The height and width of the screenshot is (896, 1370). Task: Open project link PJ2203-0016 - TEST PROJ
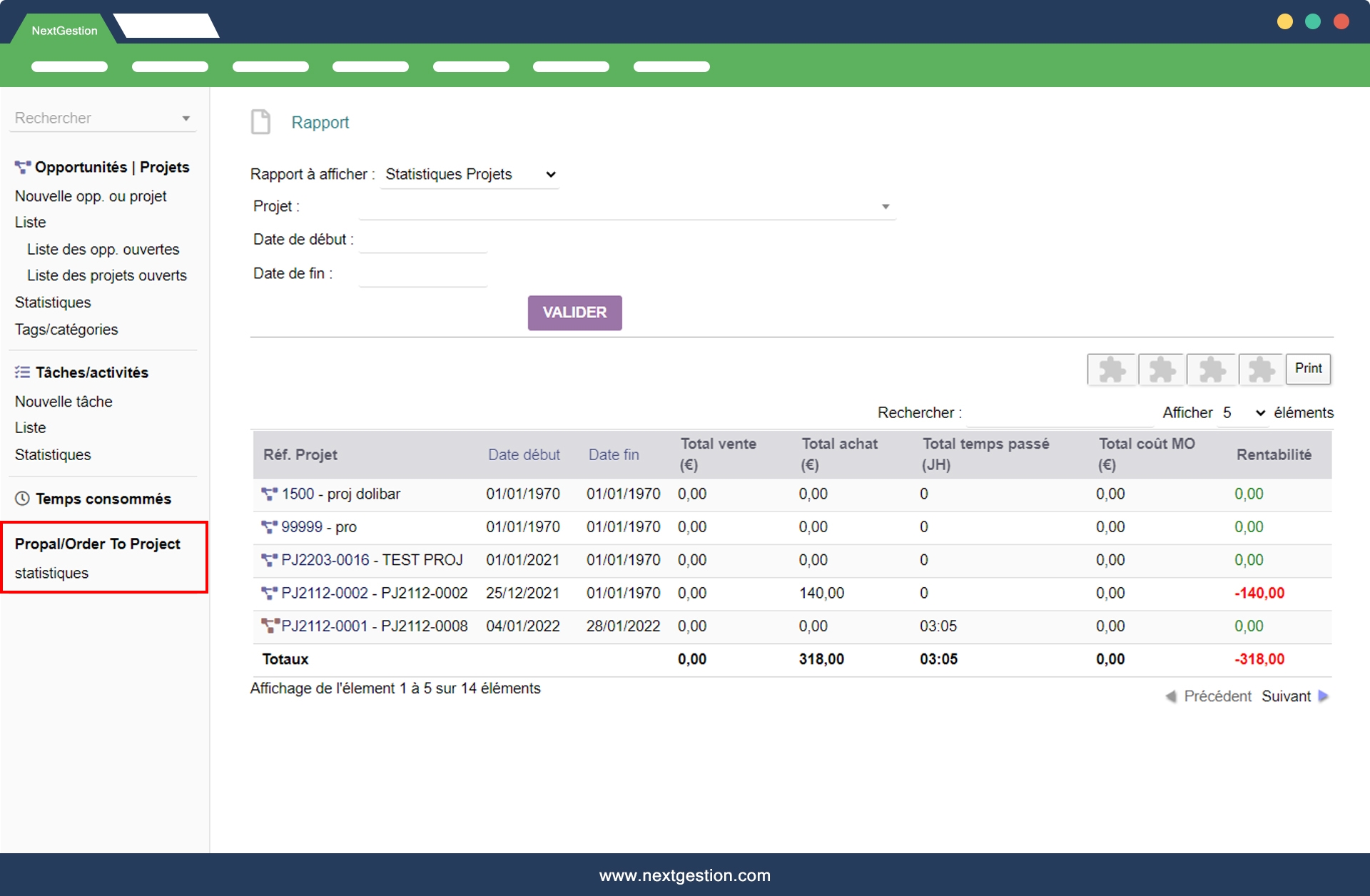coord(371,560)
